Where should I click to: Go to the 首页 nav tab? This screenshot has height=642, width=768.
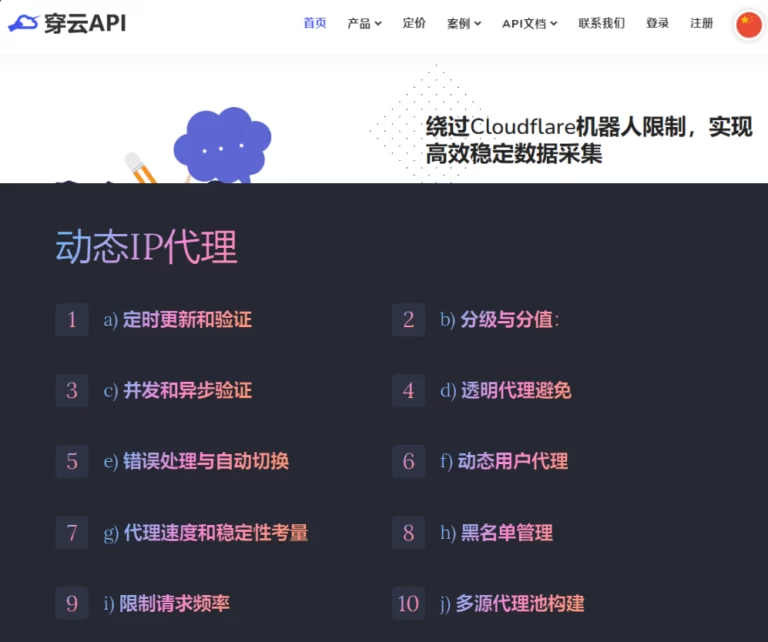tap(315, 23)
